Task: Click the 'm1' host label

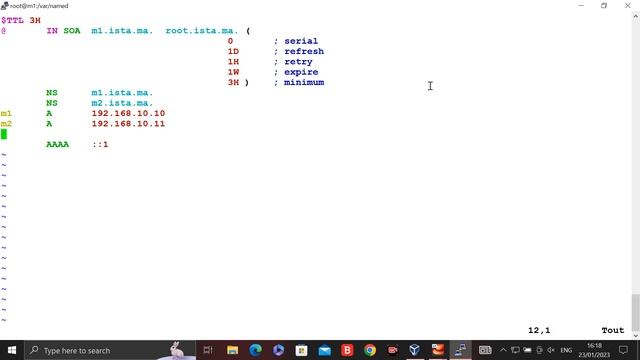Action: click(6, 113)
